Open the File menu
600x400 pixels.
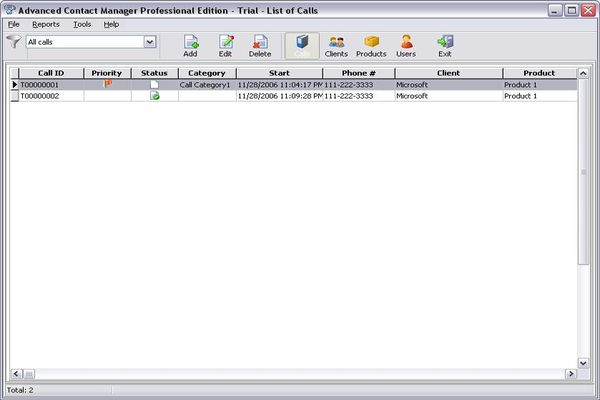tap(14, 23)
